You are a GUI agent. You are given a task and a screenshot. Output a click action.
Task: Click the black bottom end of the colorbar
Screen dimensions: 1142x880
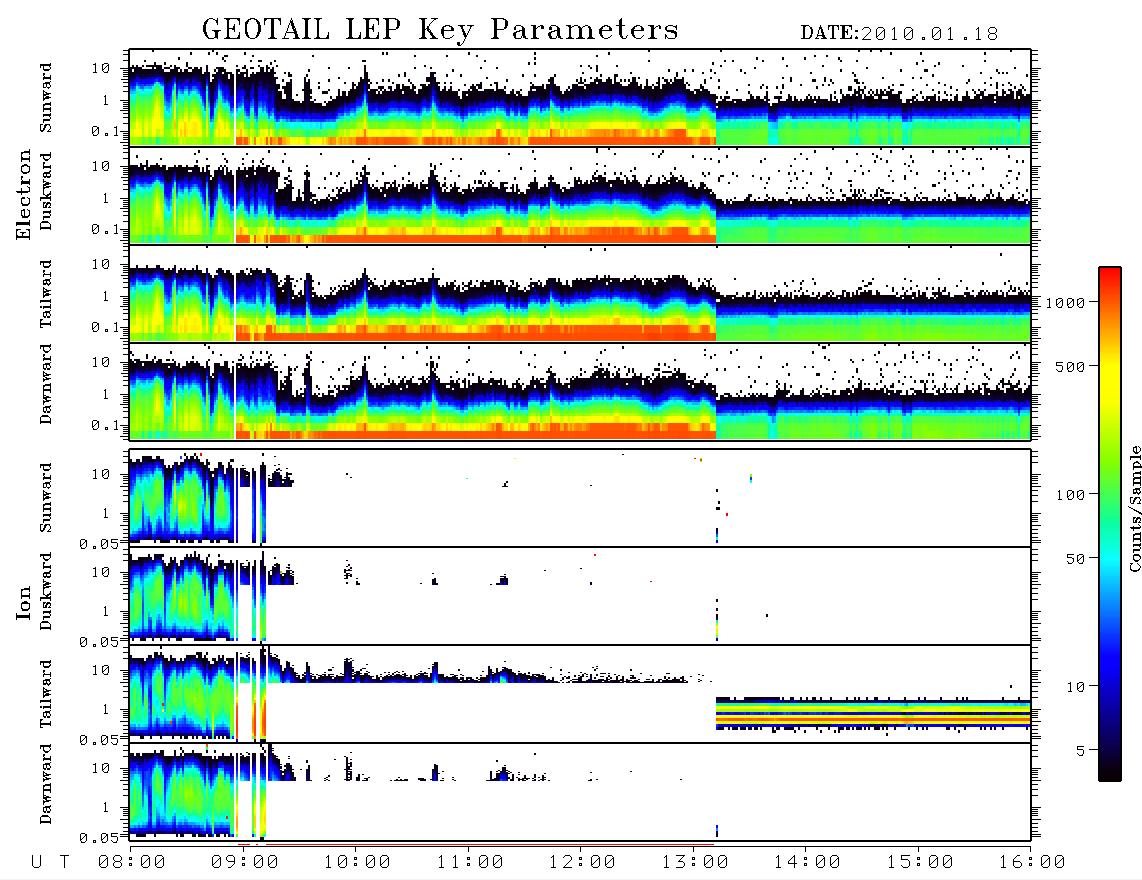[x=1109, y=771]
